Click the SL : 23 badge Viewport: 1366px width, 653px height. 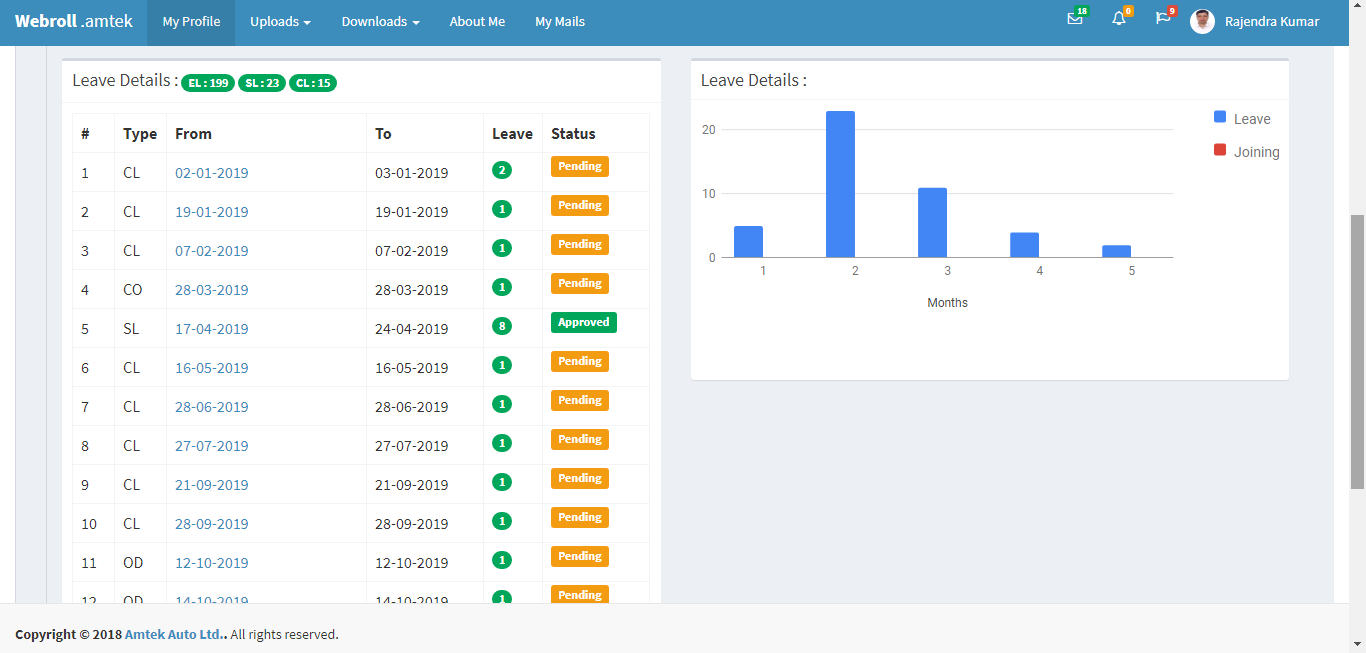click(x=262, y=83)
